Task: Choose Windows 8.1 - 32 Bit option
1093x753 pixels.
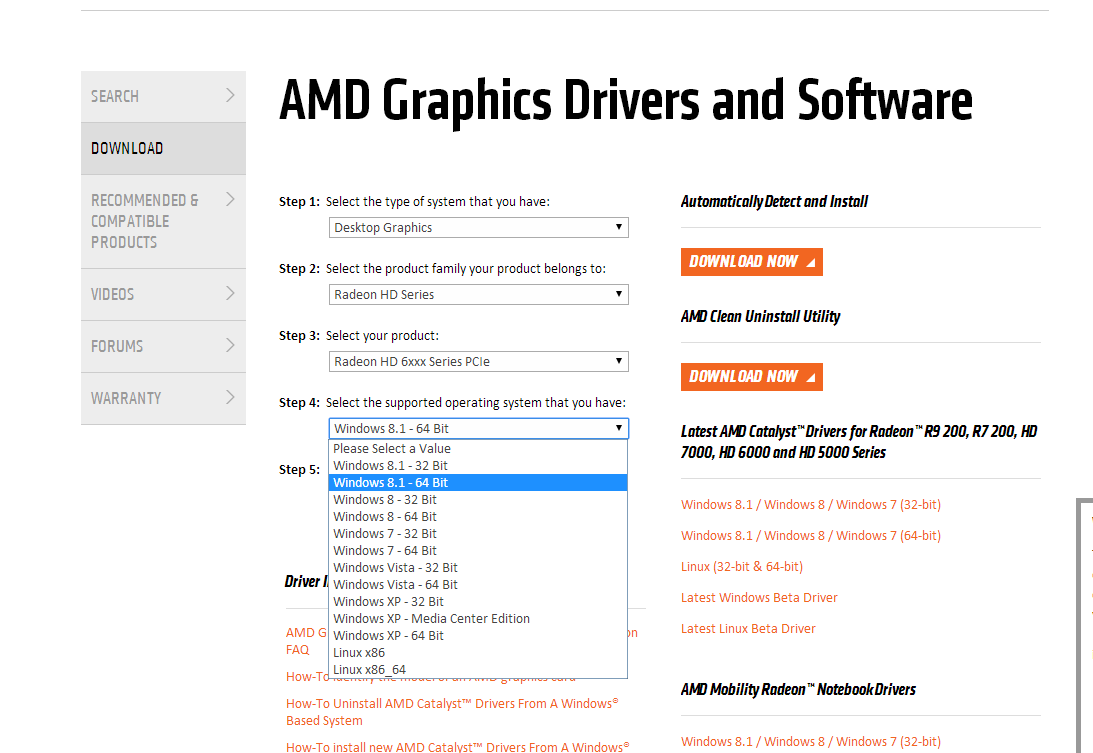Action: pos(478,466)
